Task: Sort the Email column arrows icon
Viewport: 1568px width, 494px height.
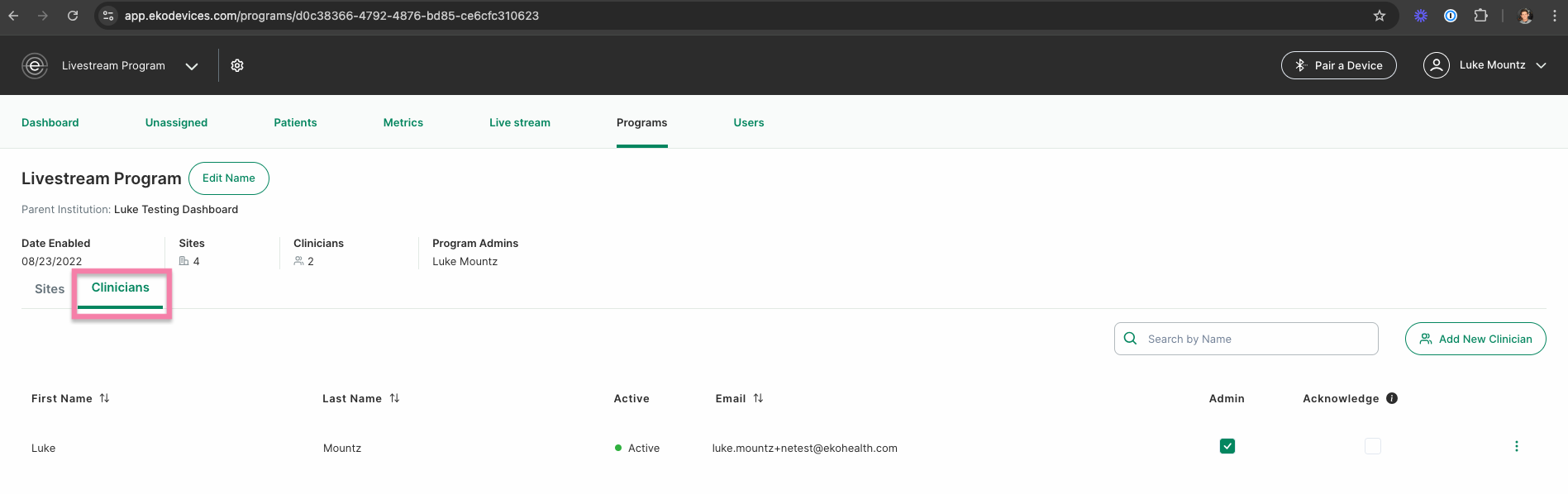Action: 758,398
